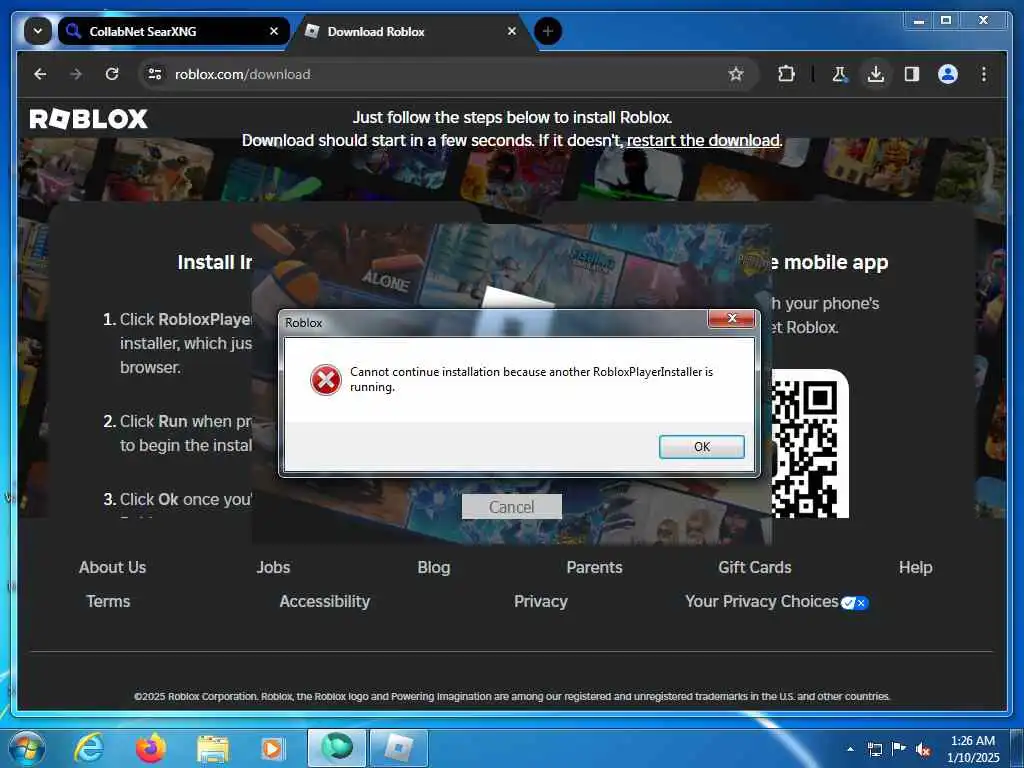Open Windows Explorer folder icon in taskbar
The width and height of the screenshot is (1024, 768).
213,749
